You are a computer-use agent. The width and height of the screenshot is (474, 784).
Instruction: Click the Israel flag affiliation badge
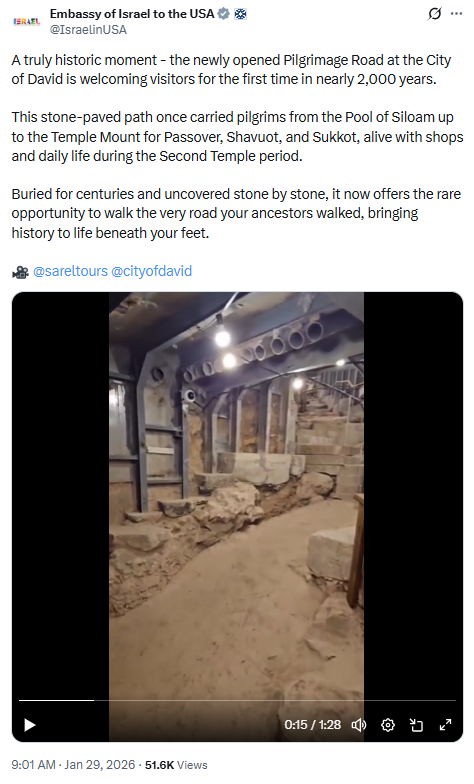241,14
